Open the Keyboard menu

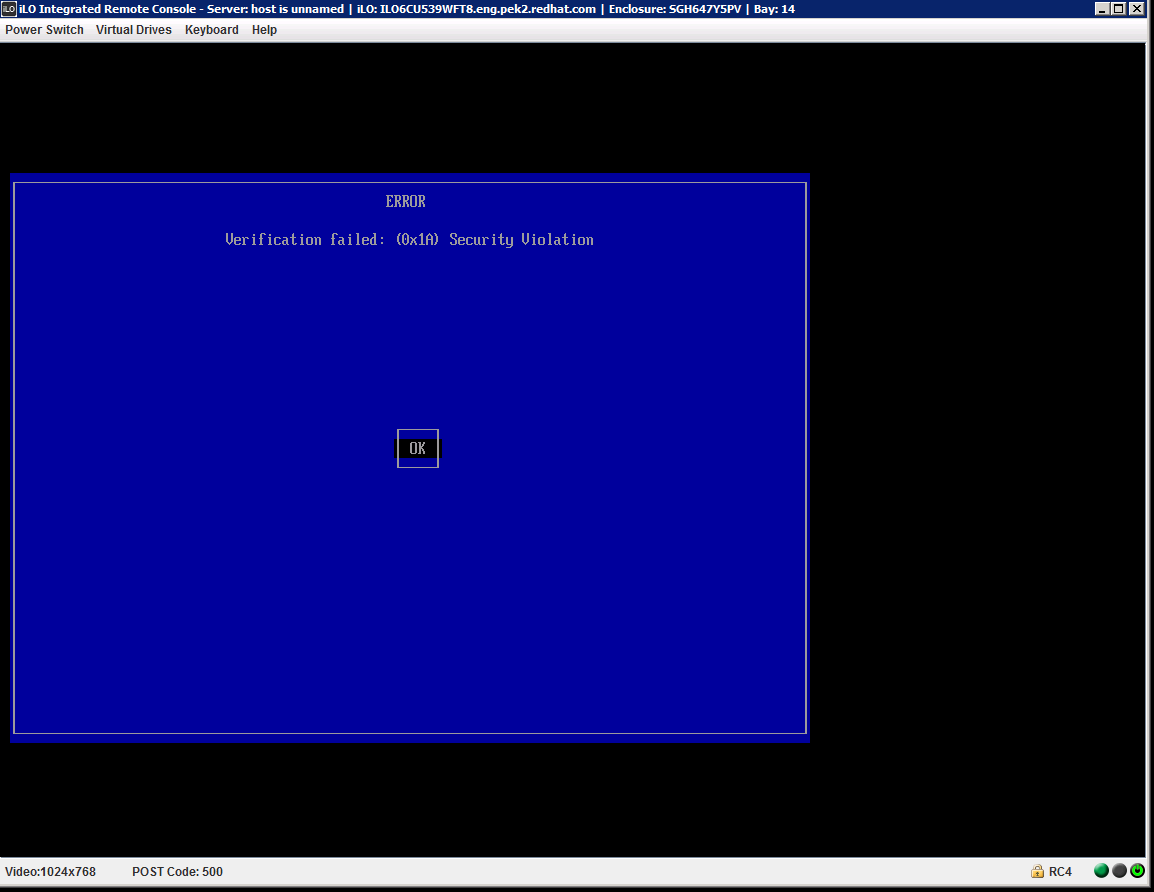[x=212, y=30]
